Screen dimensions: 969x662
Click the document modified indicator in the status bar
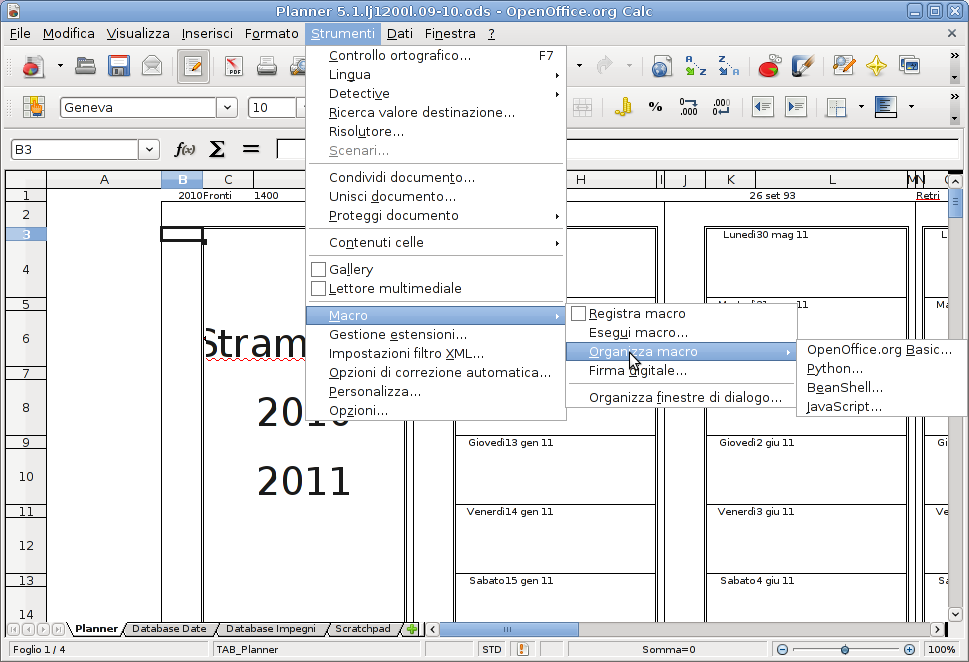[x=523, y=649]
